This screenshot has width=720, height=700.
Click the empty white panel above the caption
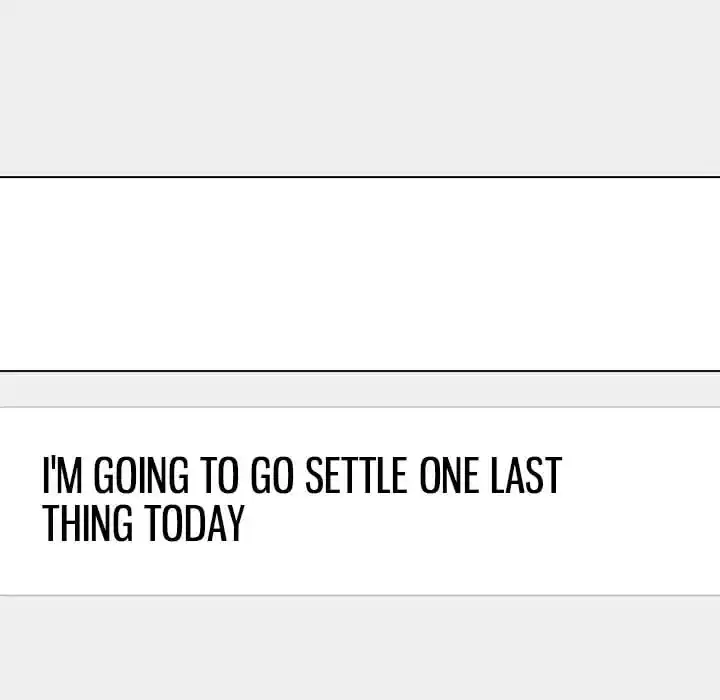[x=360, y=273]
